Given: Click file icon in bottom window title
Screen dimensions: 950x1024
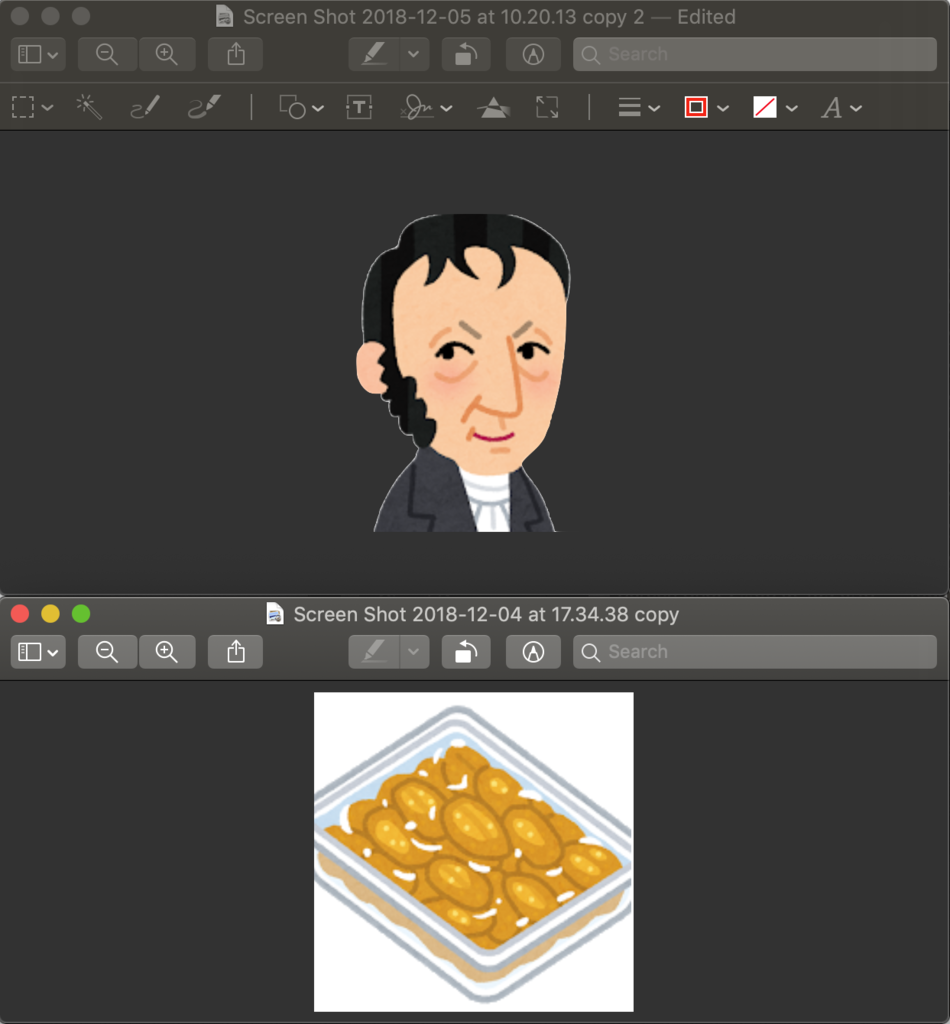Looking at the screenshot, I should 275,614.
